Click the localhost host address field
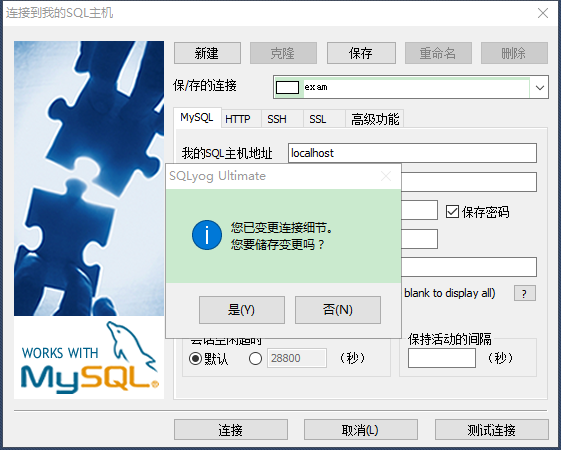 (412, 153)
